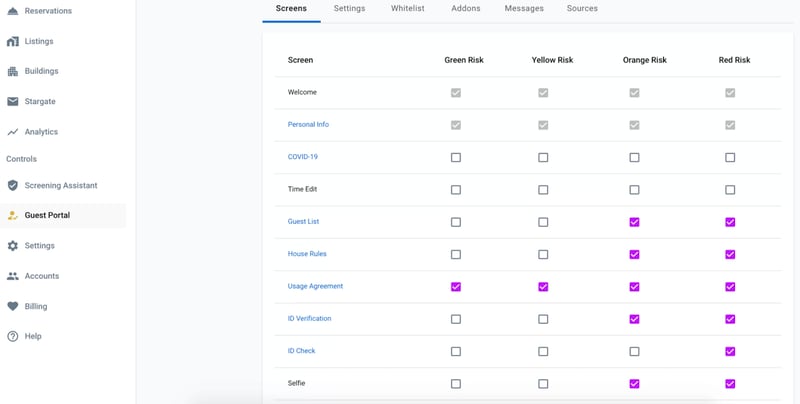
Task: Open Help question mark icon
Action: 13,336
